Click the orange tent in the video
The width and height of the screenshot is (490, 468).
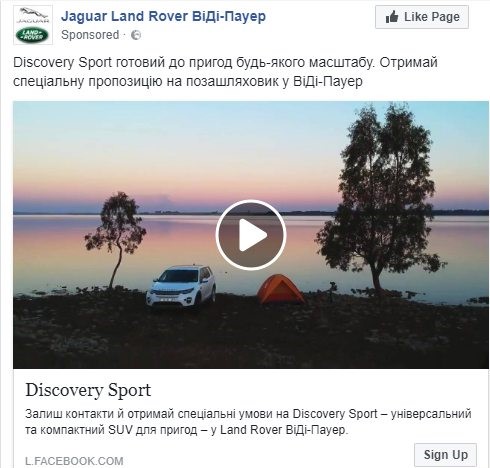[x=281, y=289]
